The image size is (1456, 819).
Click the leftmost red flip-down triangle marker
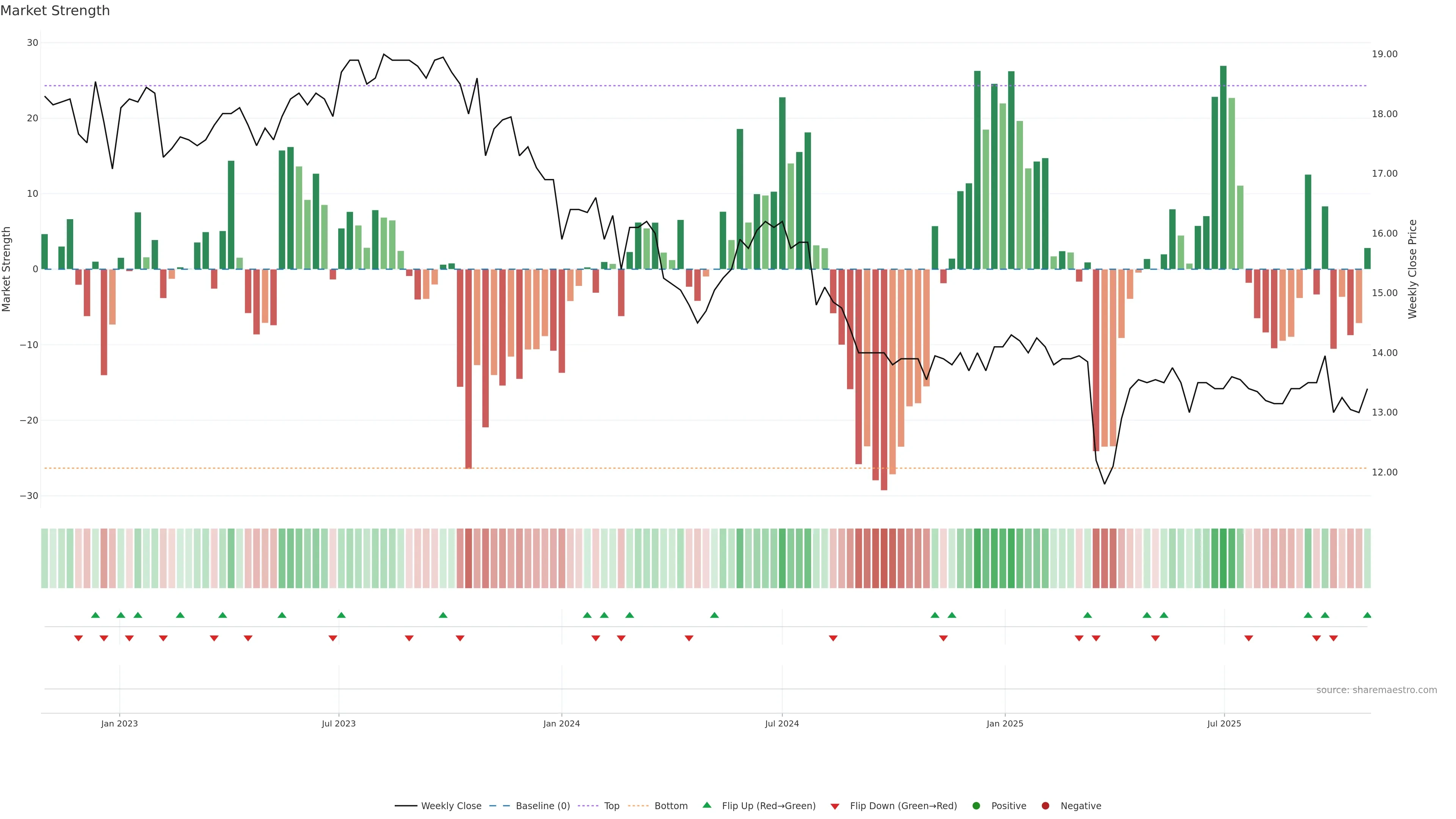pyautogui.click(x=78, y=638)
